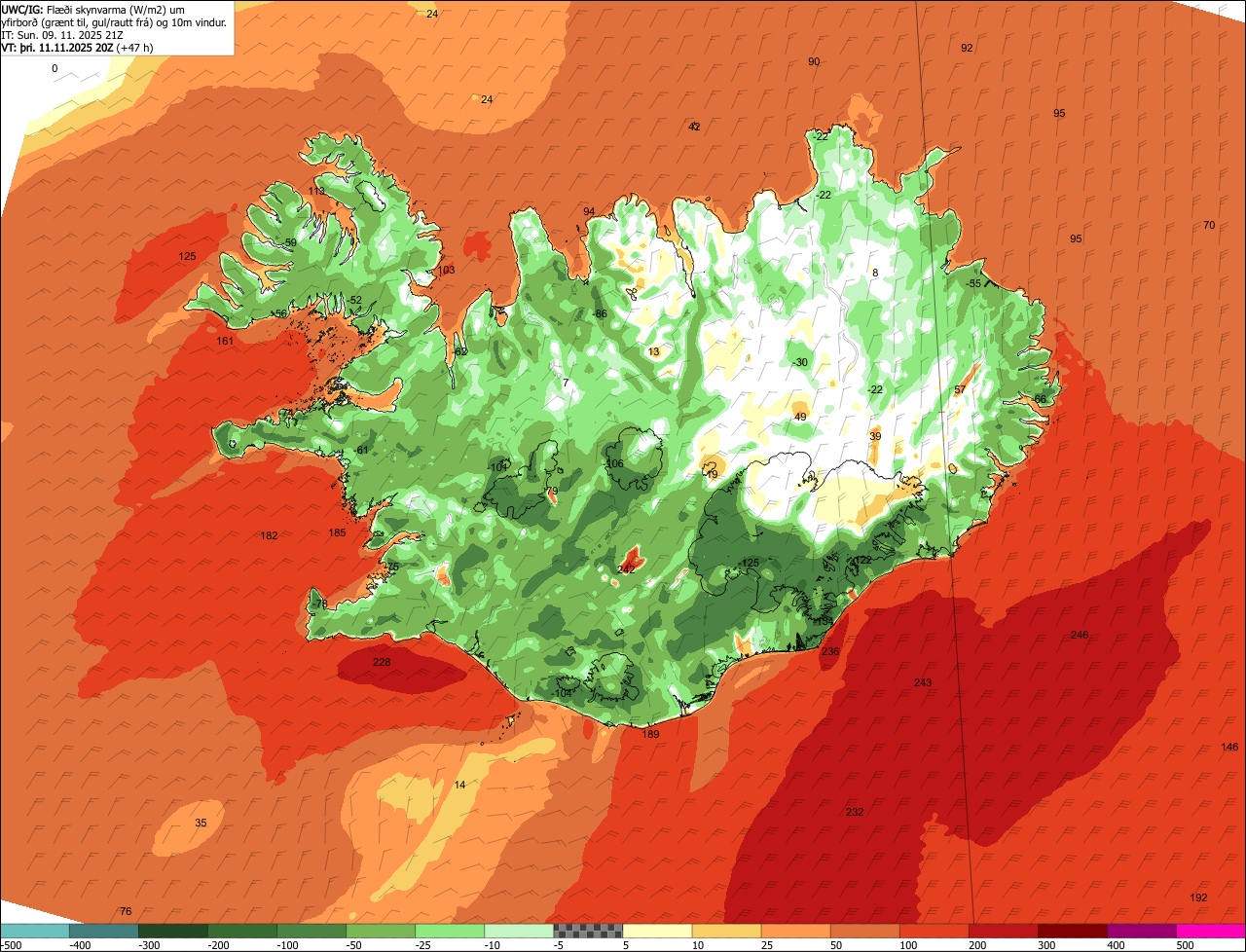This screenshot has height=952, width=1246.
Task: Click the flux value "242" in the red inland spot
Action: pyautogui.click(x=627, y=568)
